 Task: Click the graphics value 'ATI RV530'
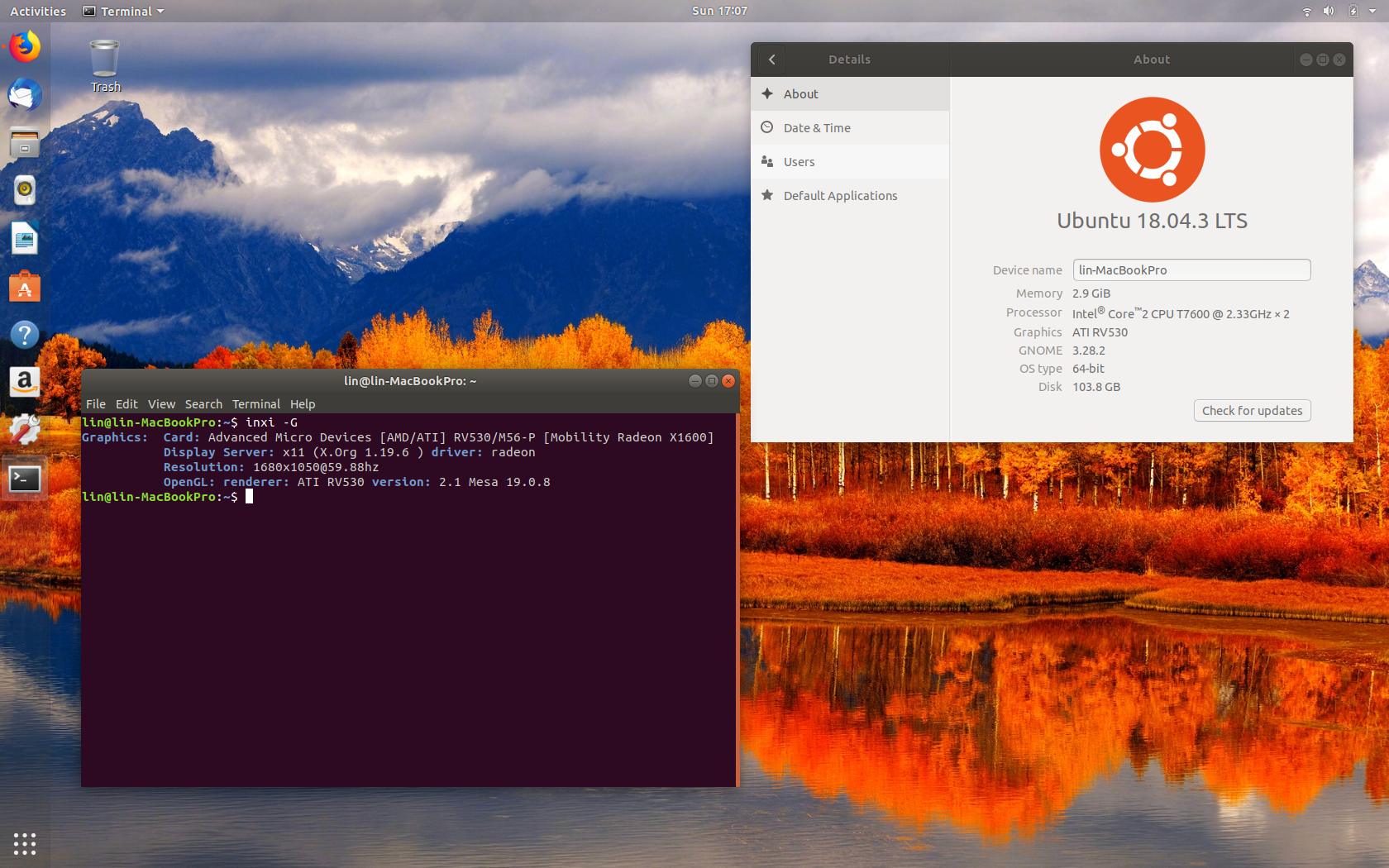[x=1100, y=332]
